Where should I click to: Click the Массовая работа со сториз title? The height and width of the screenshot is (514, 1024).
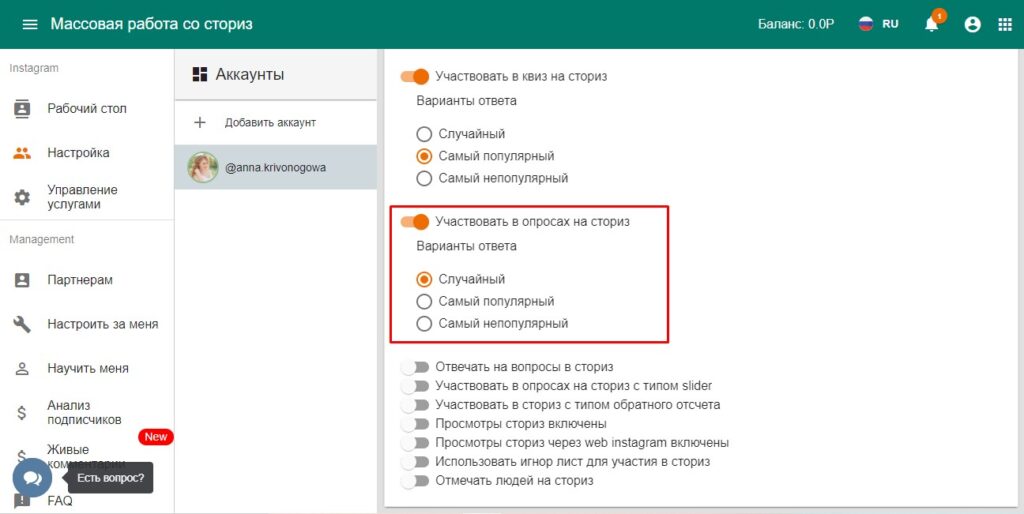click(152, 25)
